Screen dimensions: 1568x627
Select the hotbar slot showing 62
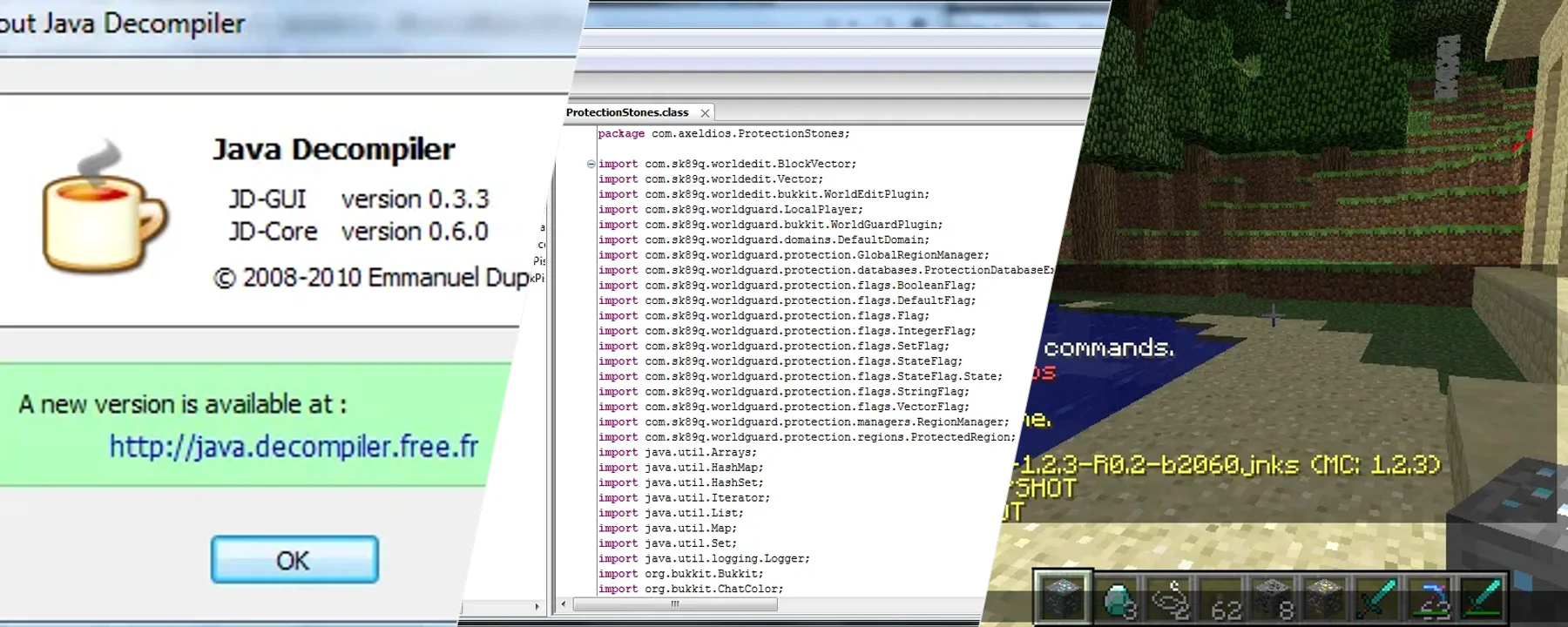click(x=1223, y=599)
